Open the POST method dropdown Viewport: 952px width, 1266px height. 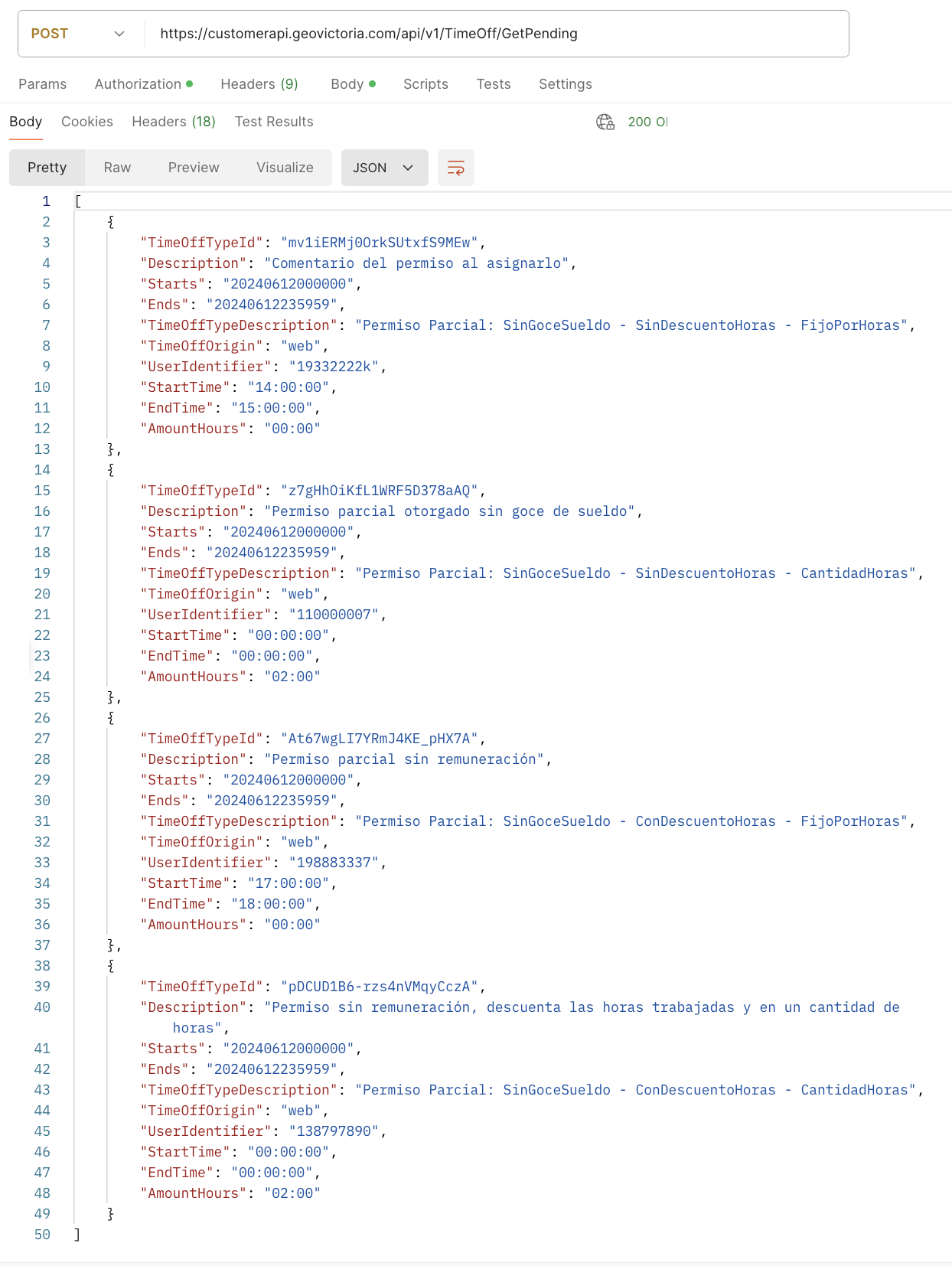pyautogui.click(x=77, y=34)
